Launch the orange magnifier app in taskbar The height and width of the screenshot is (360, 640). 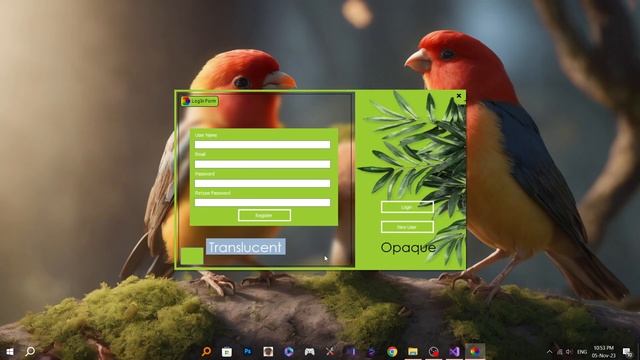207,351
